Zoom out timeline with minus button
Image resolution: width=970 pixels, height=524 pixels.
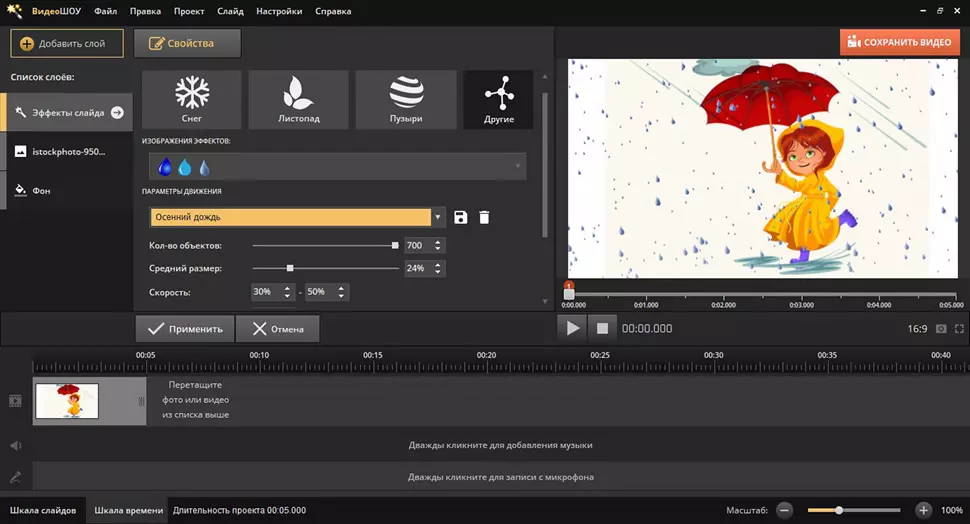(x=784, y=510)
